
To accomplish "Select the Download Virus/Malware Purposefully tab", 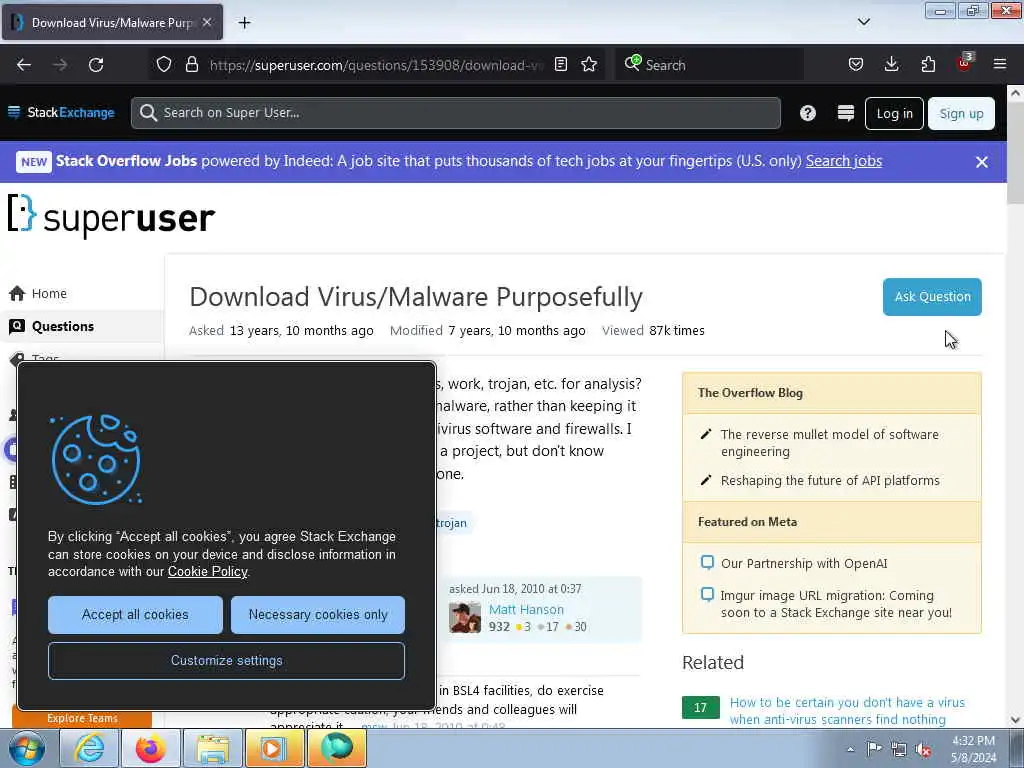I will pyautogui.click(x=112, y=22).
